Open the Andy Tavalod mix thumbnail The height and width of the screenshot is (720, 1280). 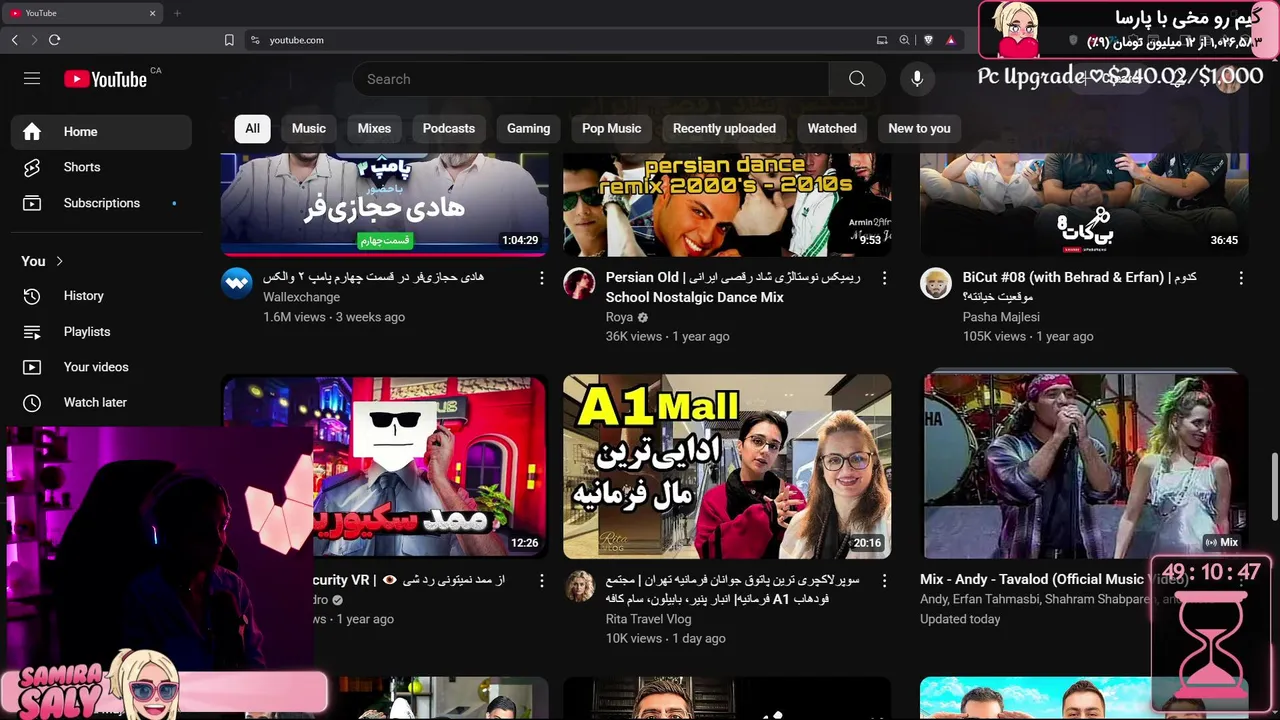coord(1085,466)
